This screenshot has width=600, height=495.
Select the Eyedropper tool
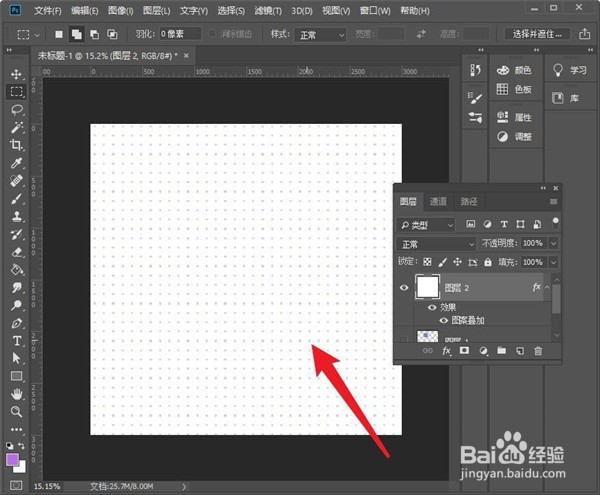coord(16,163)
